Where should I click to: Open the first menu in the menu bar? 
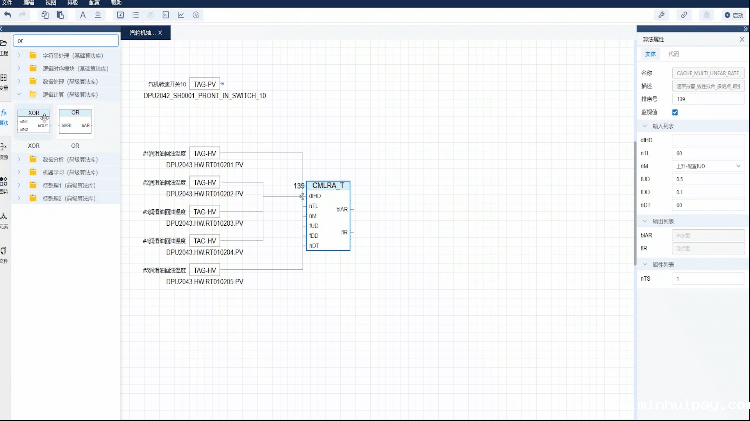6,3
